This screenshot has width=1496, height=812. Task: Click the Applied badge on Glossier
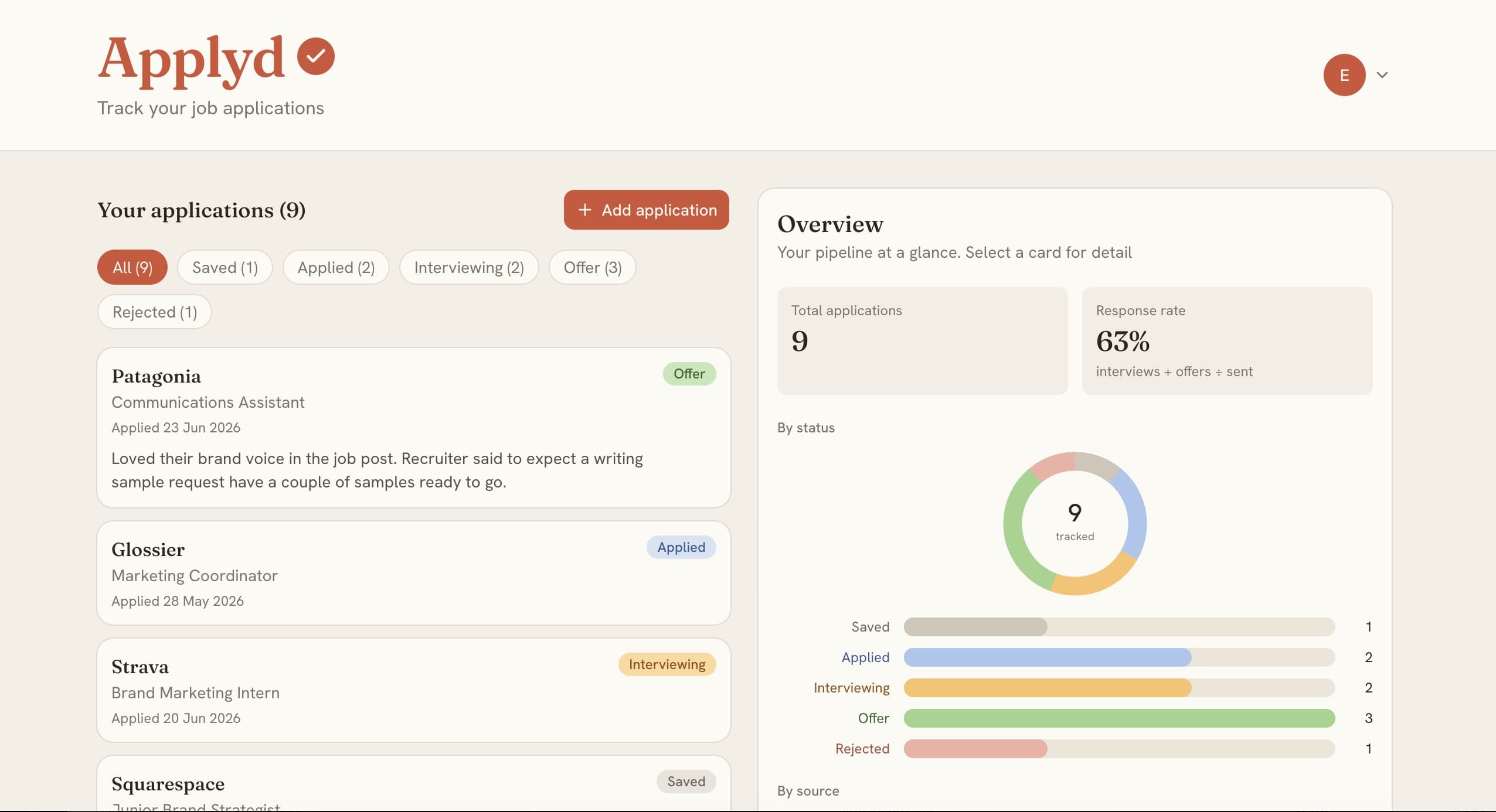click(x=681, y=547)
